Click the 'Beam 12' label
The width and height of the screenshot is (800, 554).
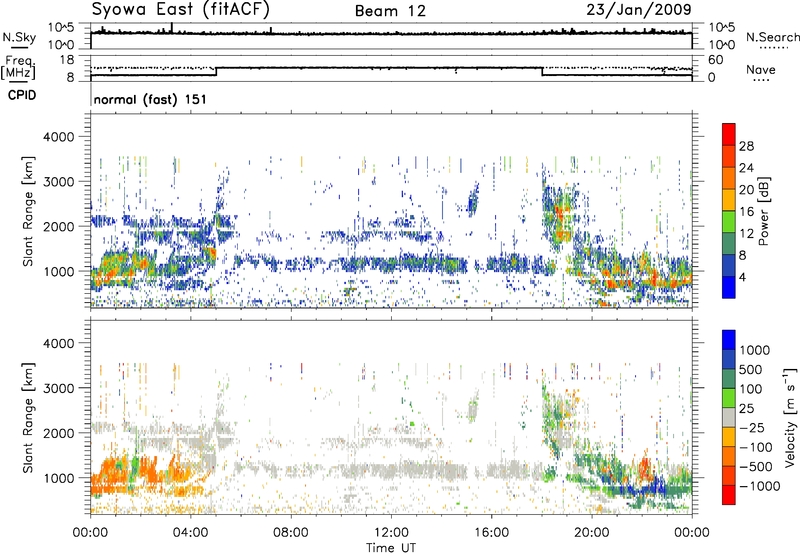390,11
